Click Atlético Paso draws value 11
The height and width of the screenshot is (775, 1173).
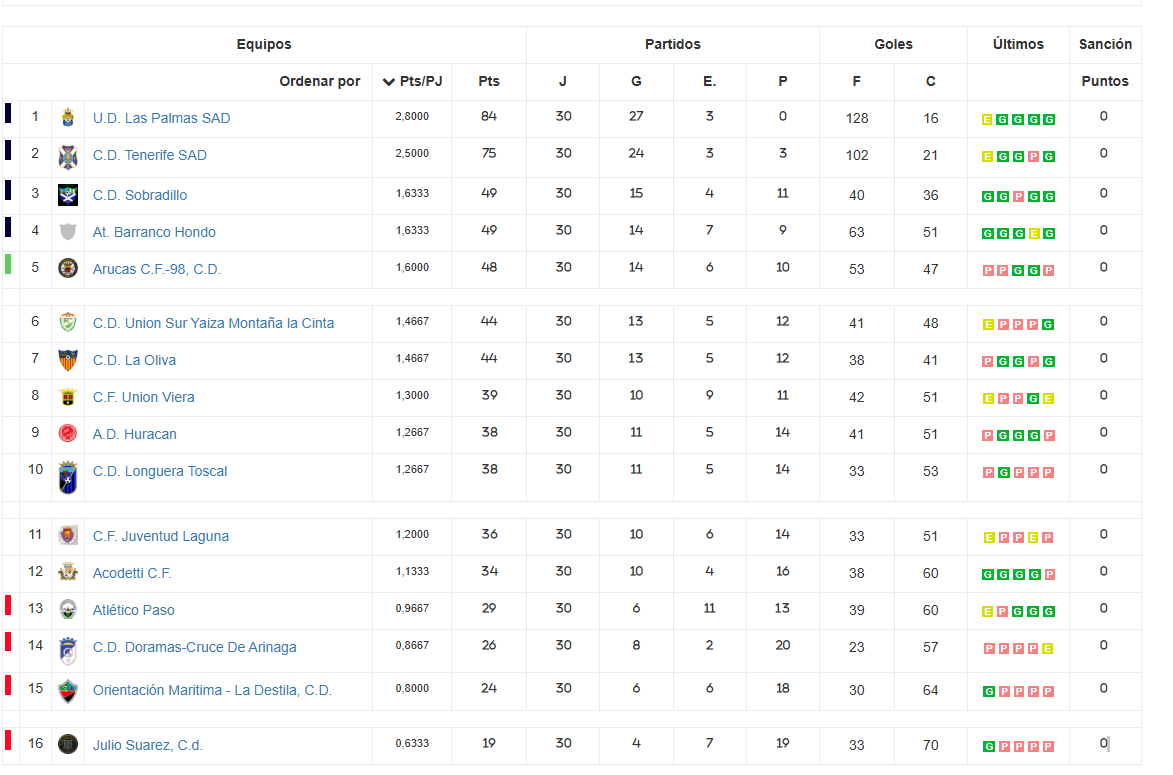pos(709,608)
